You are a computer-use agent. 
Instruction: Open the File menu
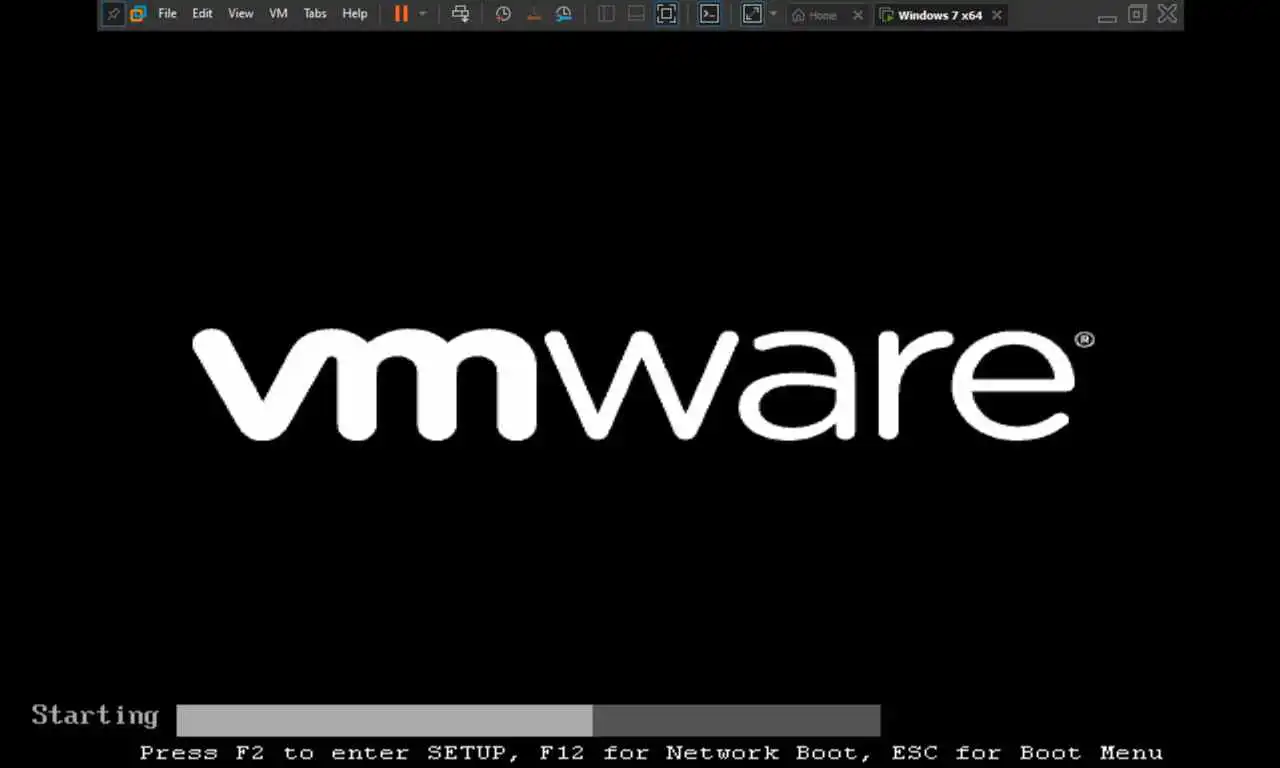coord(167,14)
